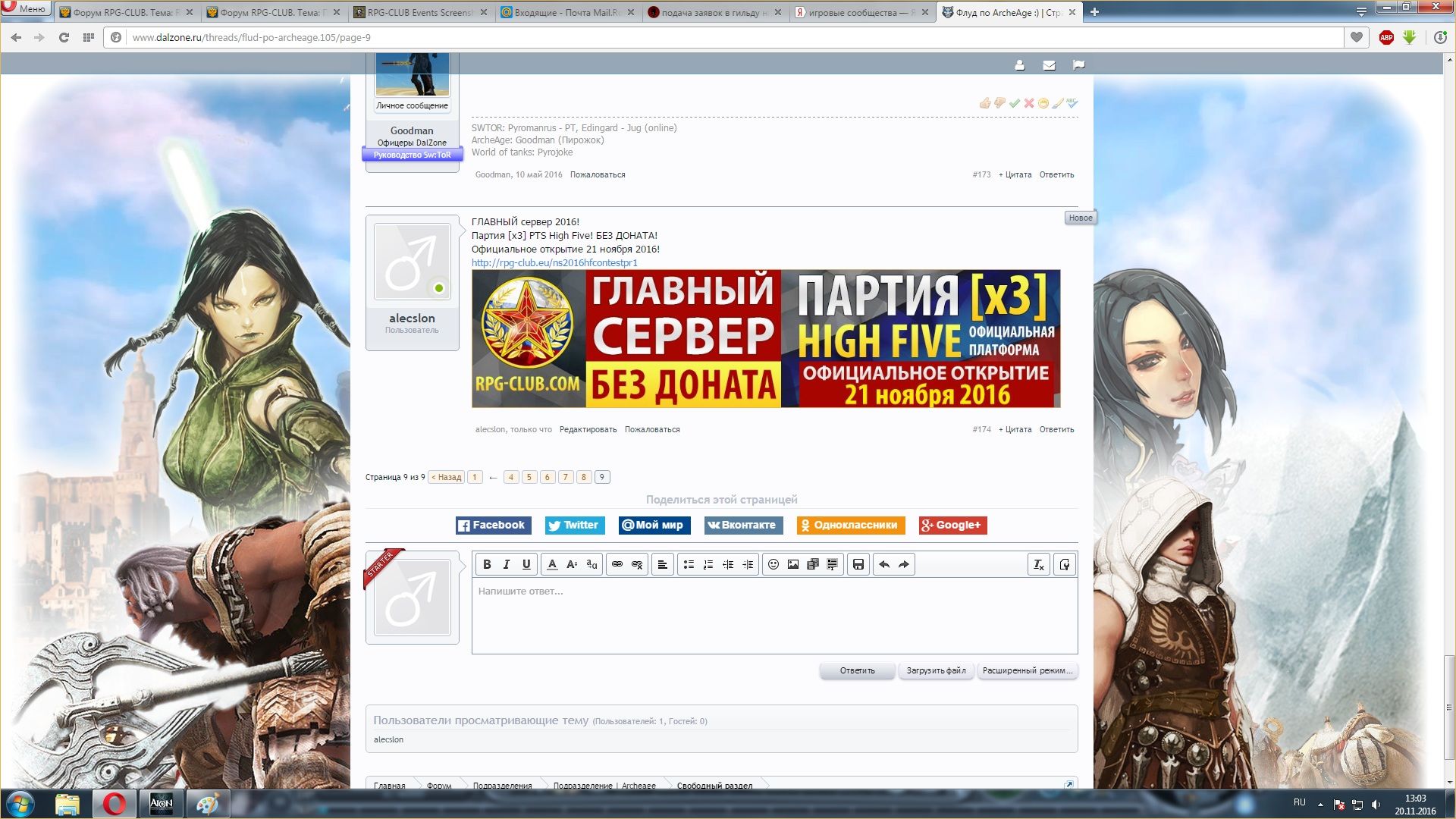Click into the reply text field
The image size is (1456, 819).
pos(773,616)
